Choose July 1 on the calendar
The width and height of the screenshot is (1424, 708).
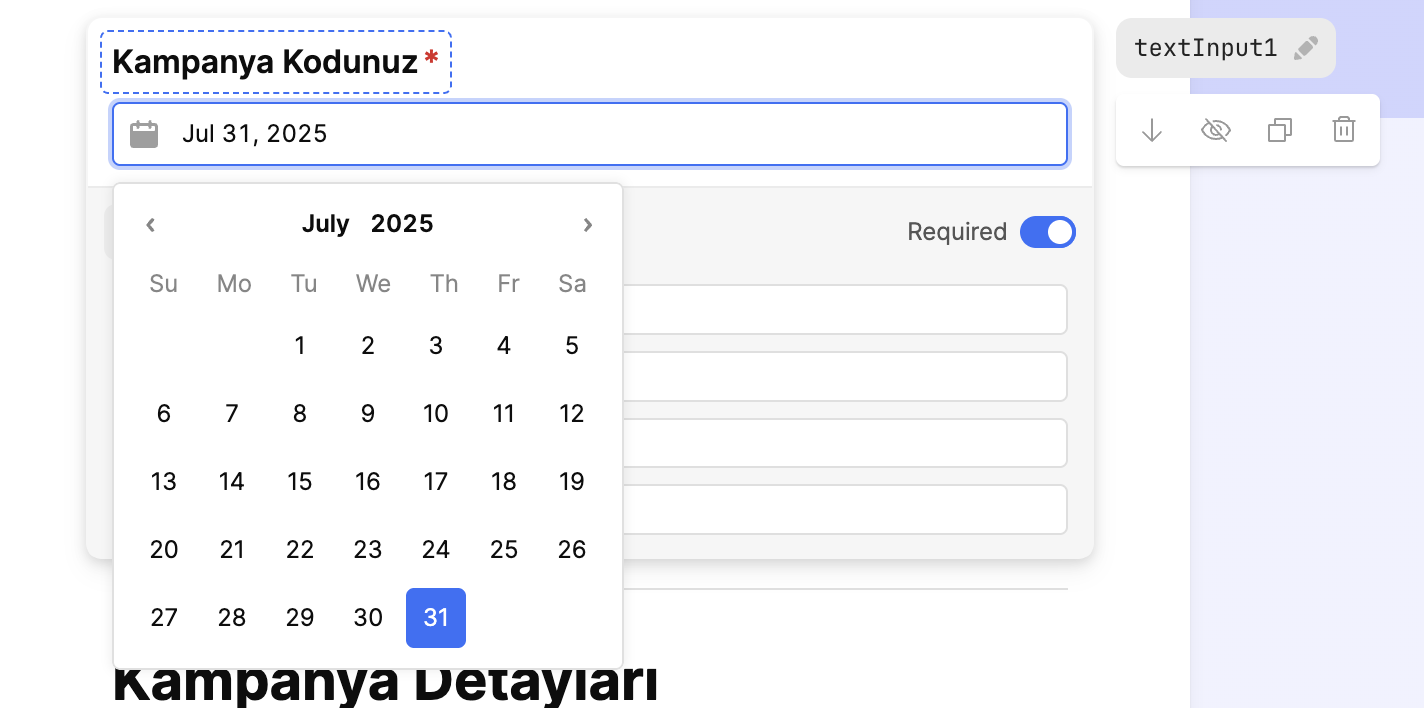300,346
